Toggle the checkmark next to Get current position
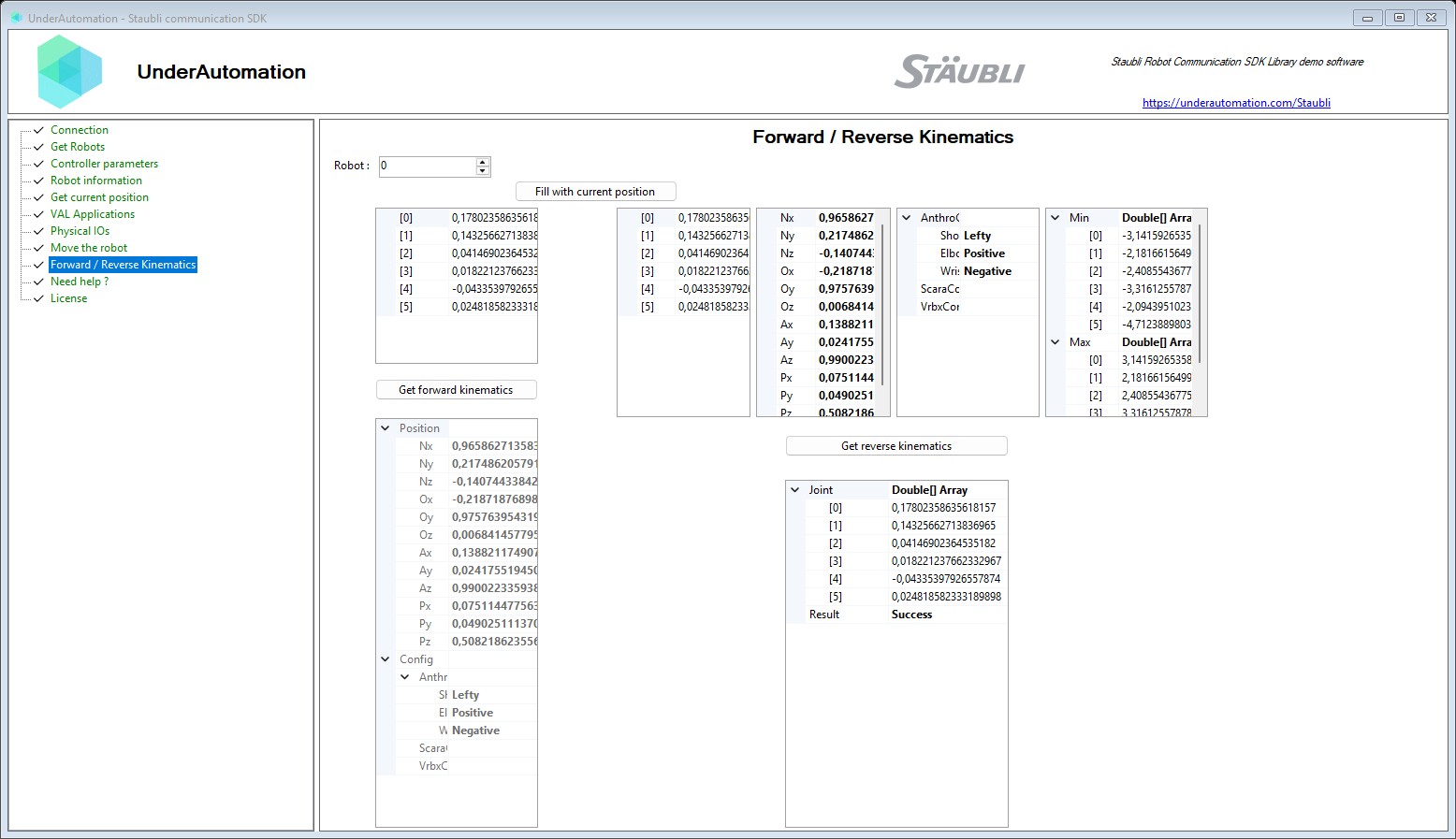Viewport: 1456px width, 839px height. coord(37,196)
